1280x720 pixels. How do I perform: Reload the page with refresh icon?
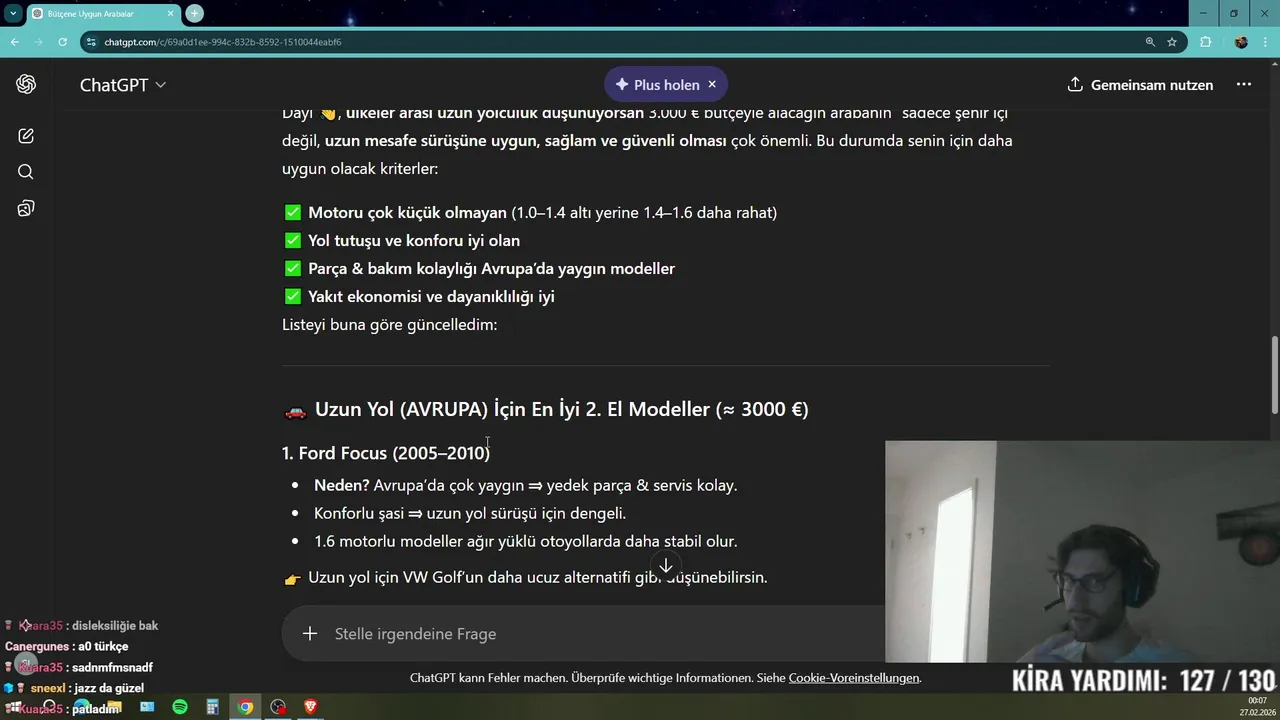click(62, 42)
